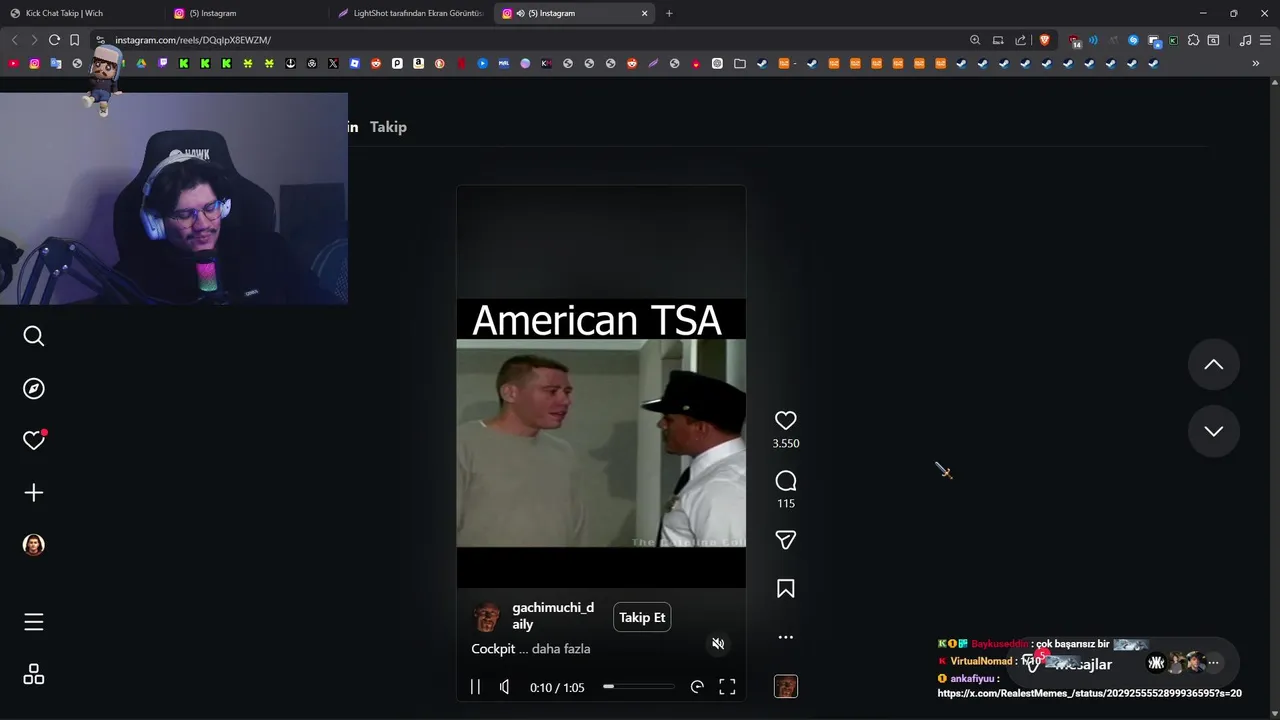Expand caption with 'daha fazla'
Image resolution: width=1280 pixels, height=720 pixels.
pos(561,649)
